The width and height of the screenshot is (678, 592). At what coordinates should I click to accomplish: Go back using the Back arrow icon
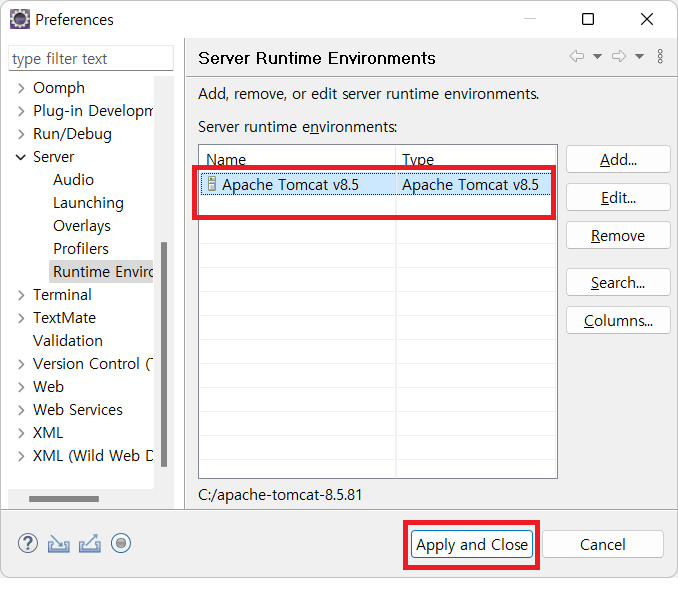tap(577, 56)
